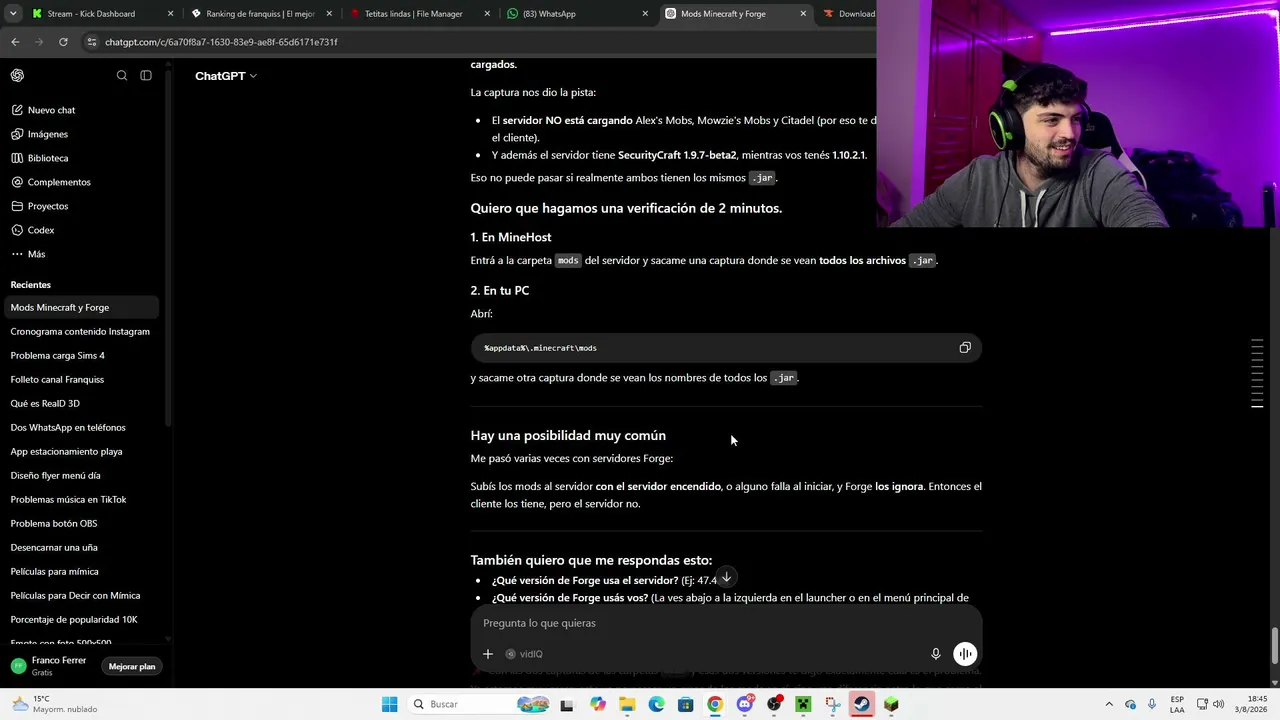Open recent chat Películas para Decir con Mímica

click(x=82, y=595)
